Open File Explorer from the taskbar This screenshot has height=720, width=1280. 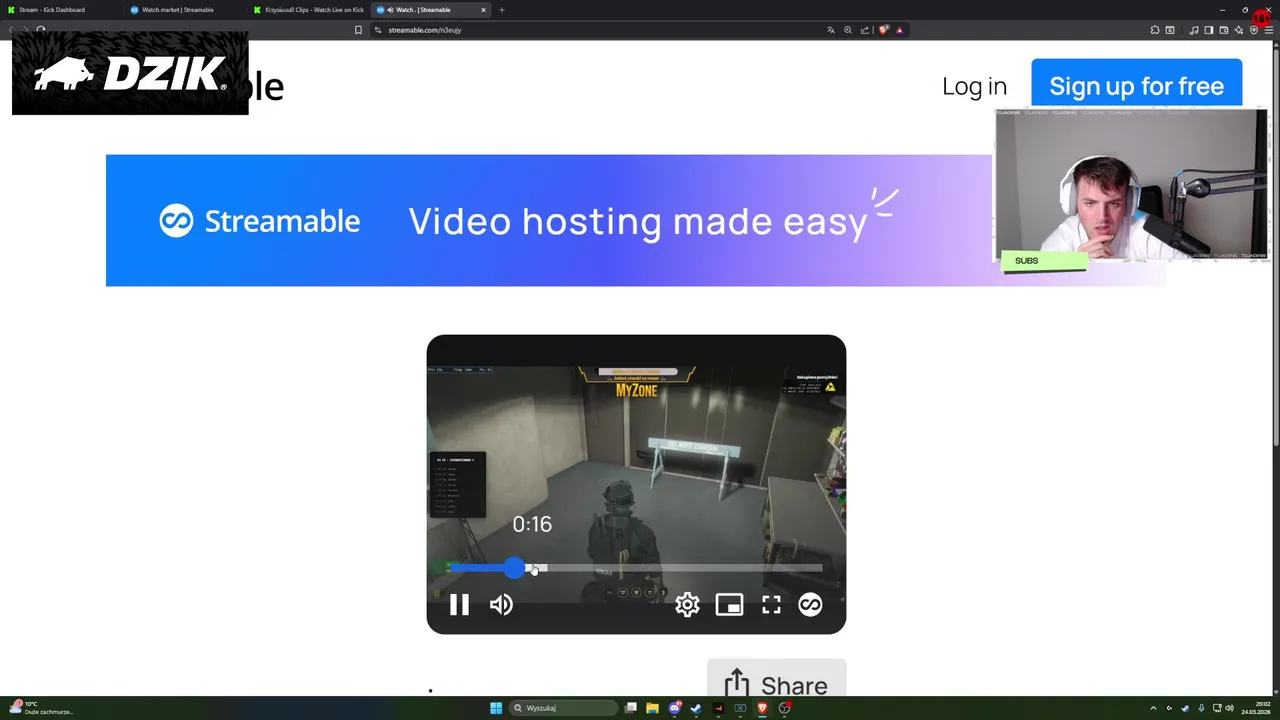pyautogui.click(x=652, y=708)
